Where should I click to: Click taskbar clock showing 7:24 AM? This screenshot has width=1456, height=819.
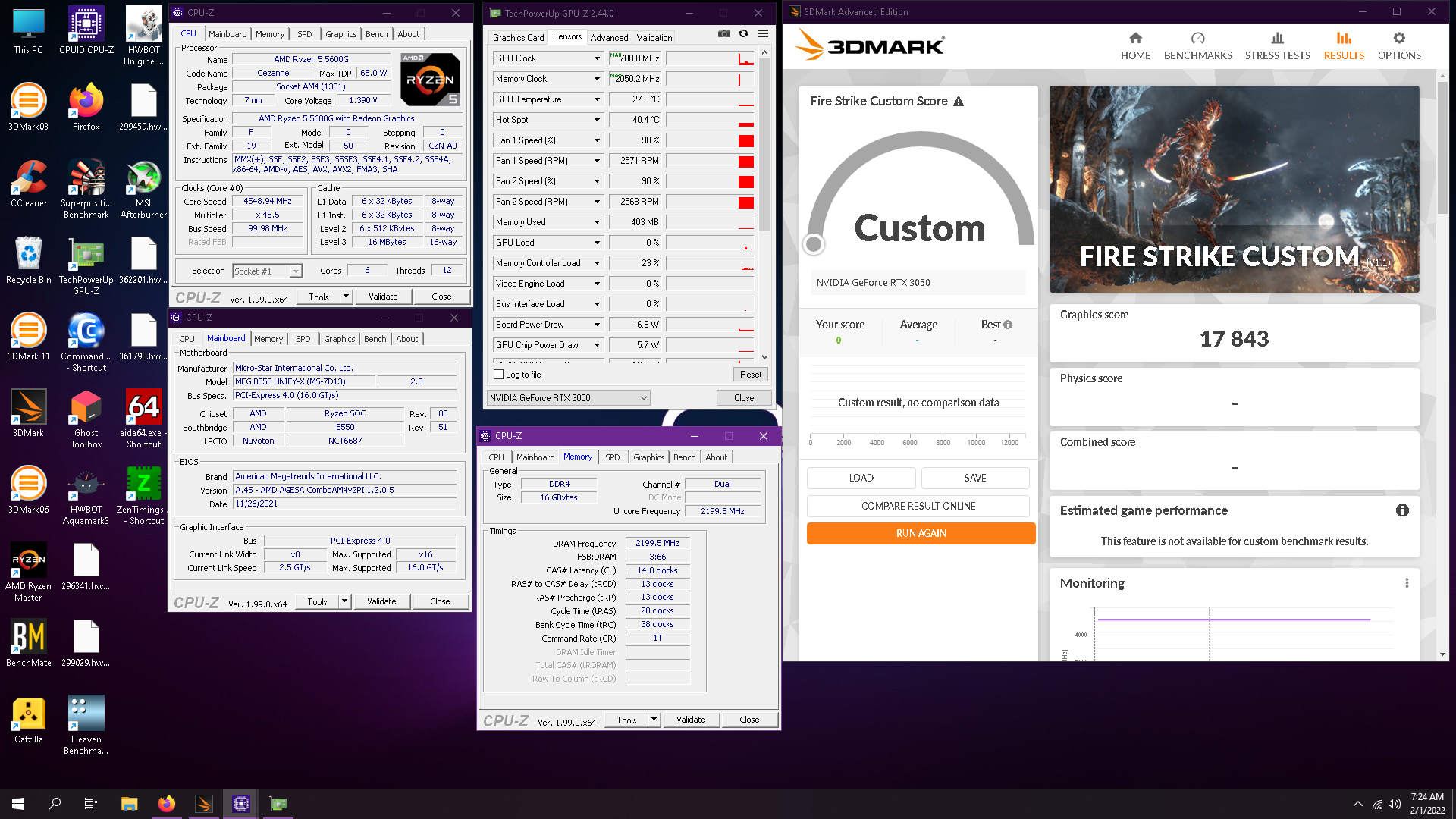pyautogui.click(x=1427, y=804)
